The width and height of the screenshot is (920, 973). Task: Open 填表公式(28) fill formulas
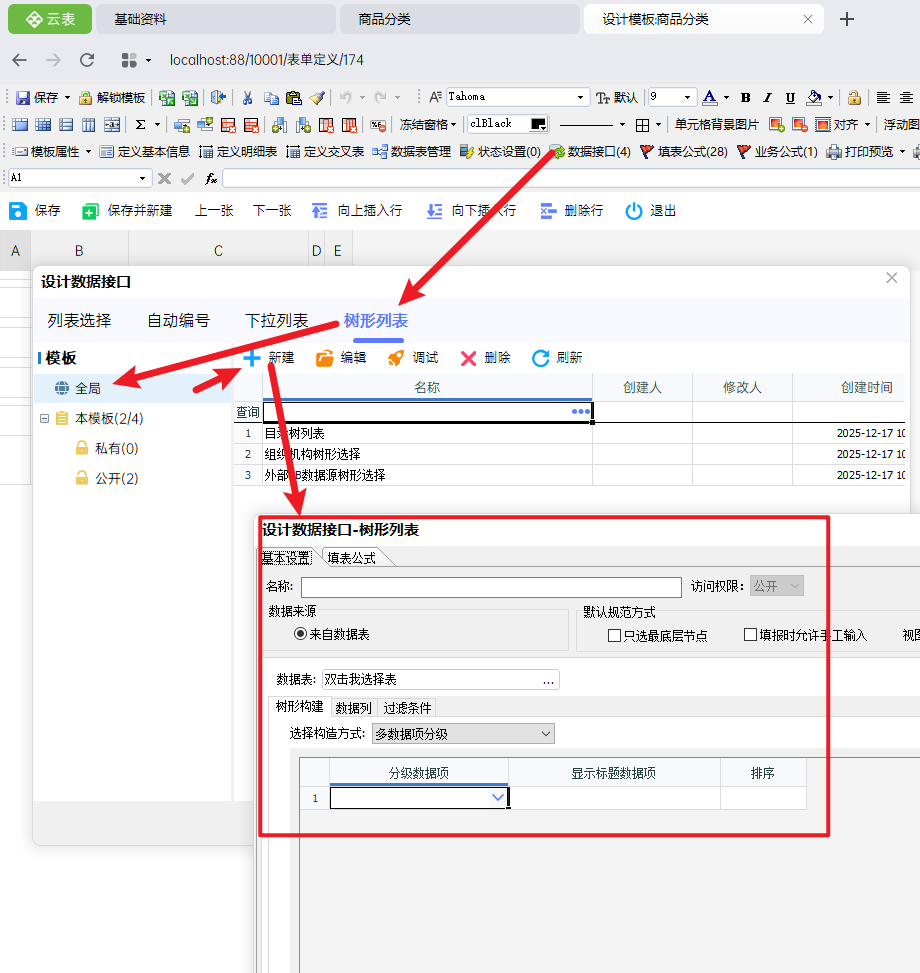684,151
